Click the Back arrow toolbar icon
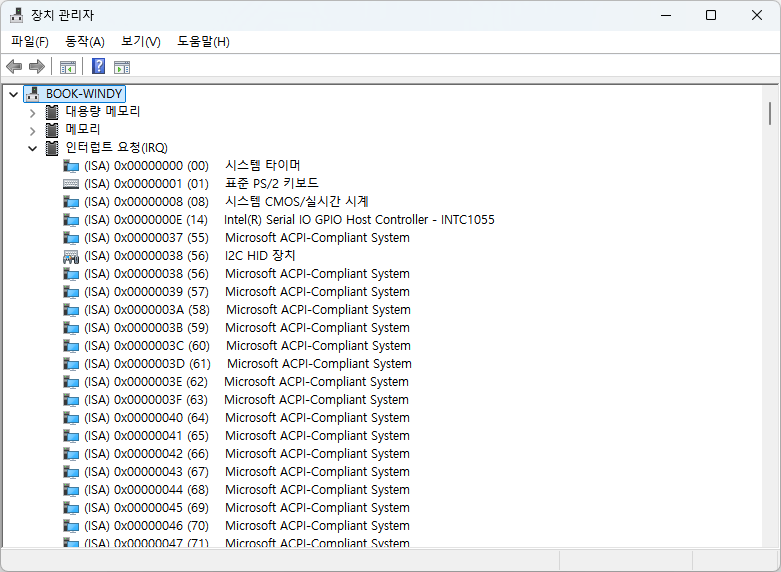Screen dimensions: 781x572 [14, 67]
